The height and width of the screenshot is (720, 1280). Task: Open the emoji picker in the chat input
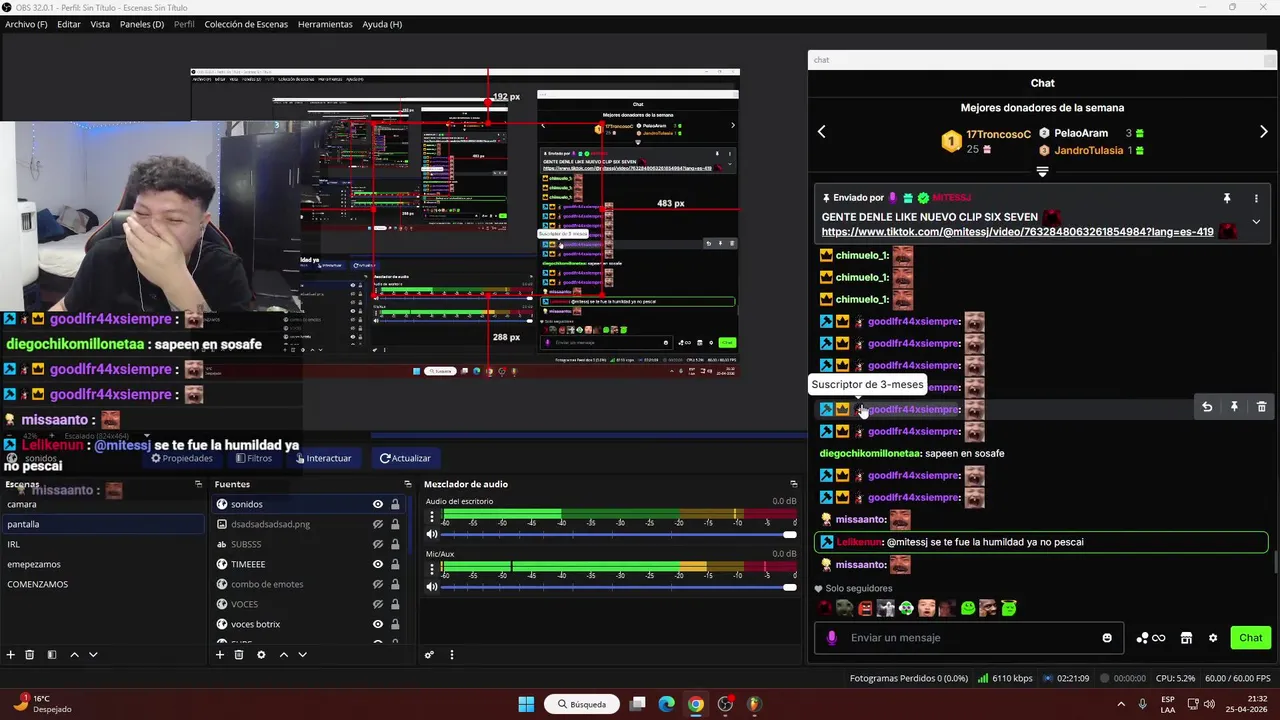pos(1107,638)
